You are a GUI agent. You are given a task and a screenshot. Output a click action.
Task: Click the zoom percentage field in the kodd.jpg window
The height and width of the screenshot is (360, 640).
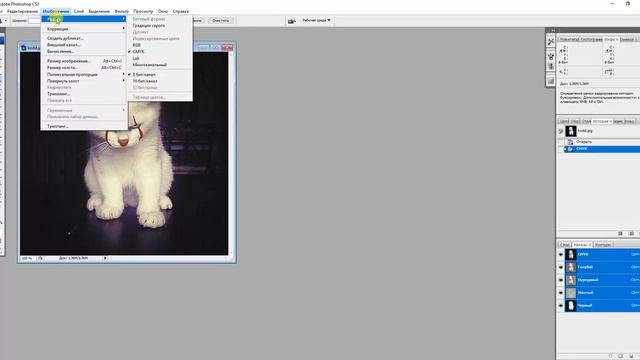click(x=27, y=258)
